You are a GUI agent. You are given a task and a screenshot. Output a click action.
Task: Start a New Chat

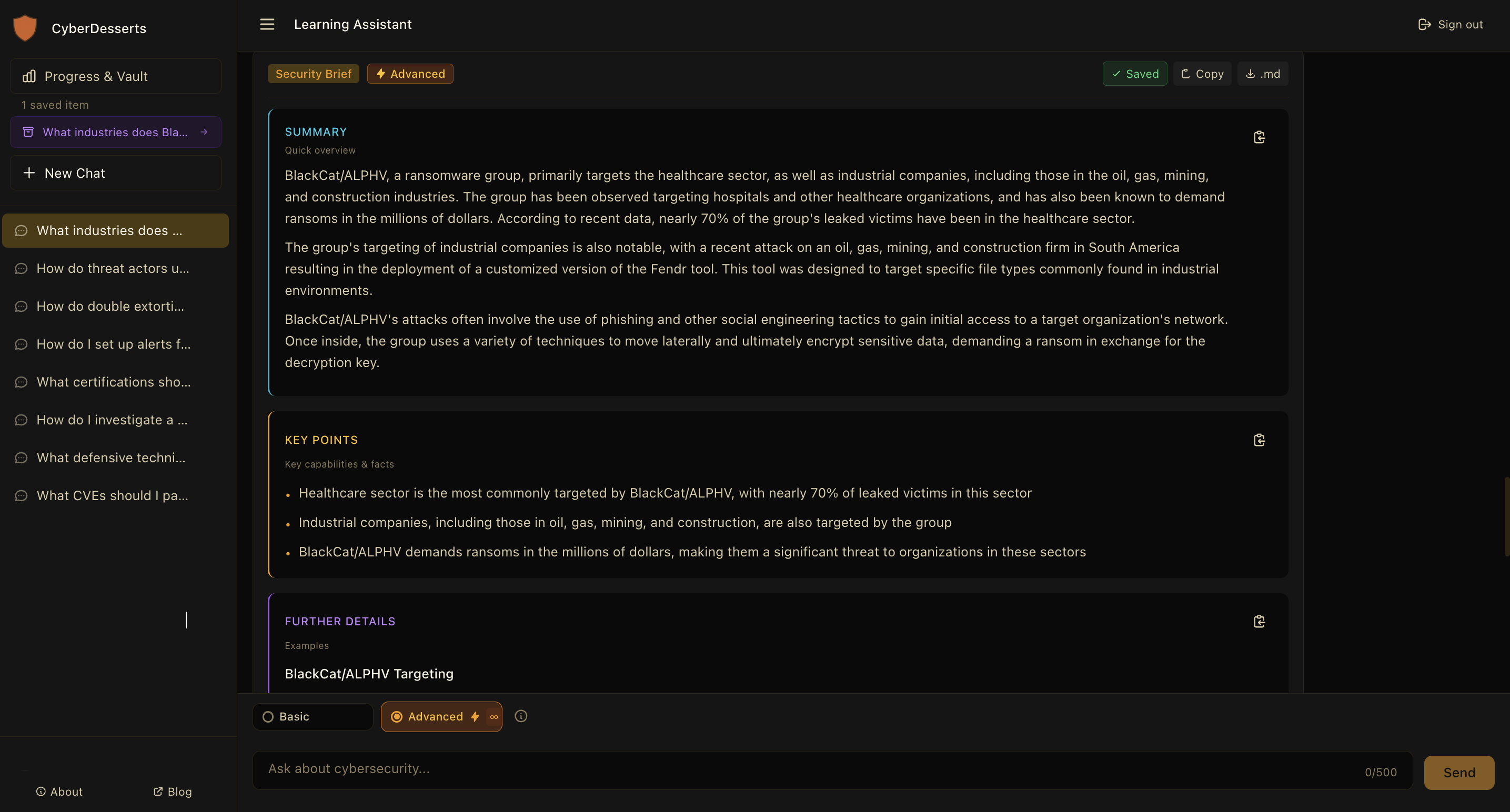click(115, 172)
